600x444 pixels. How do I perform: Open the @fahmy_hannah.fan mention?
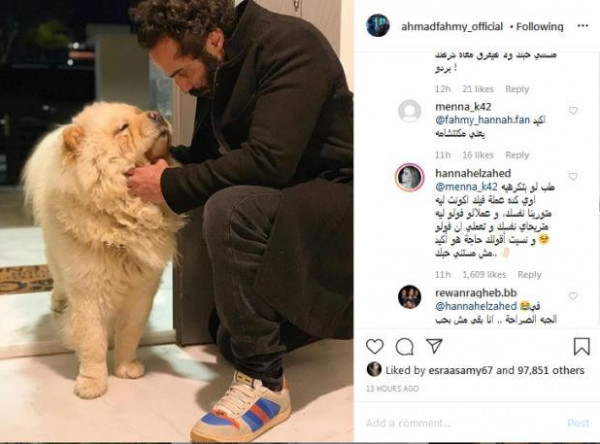point(483,120)
